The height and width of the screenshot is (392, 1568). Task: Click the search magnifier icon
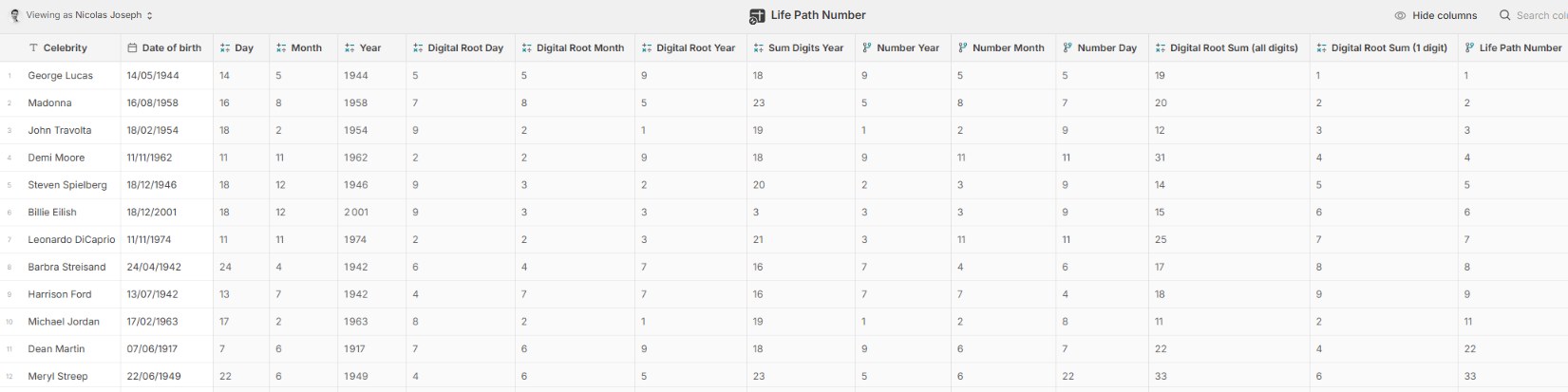[1505, 15]
